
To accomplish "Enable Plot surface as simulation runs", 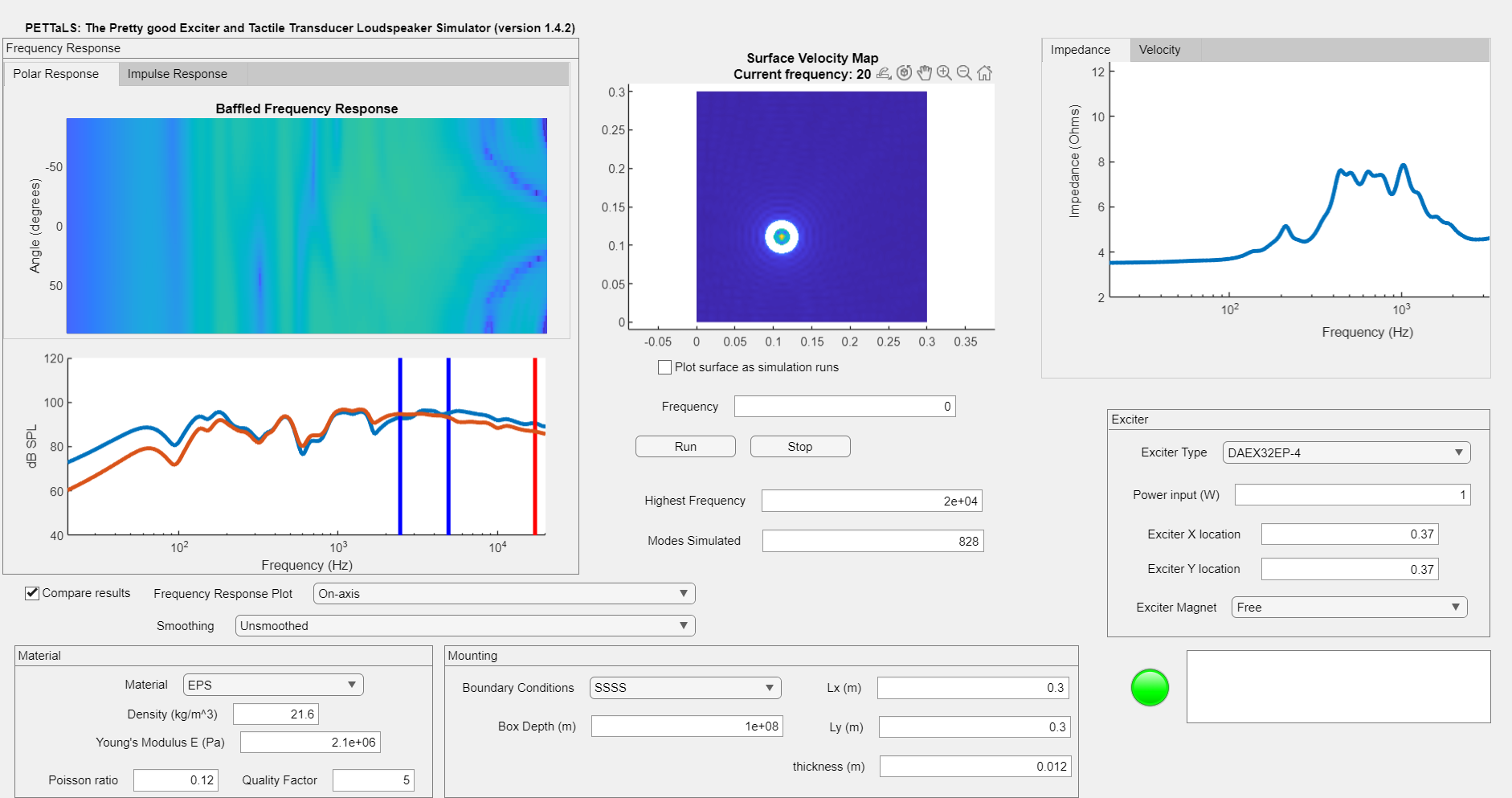I will point(664,367).
